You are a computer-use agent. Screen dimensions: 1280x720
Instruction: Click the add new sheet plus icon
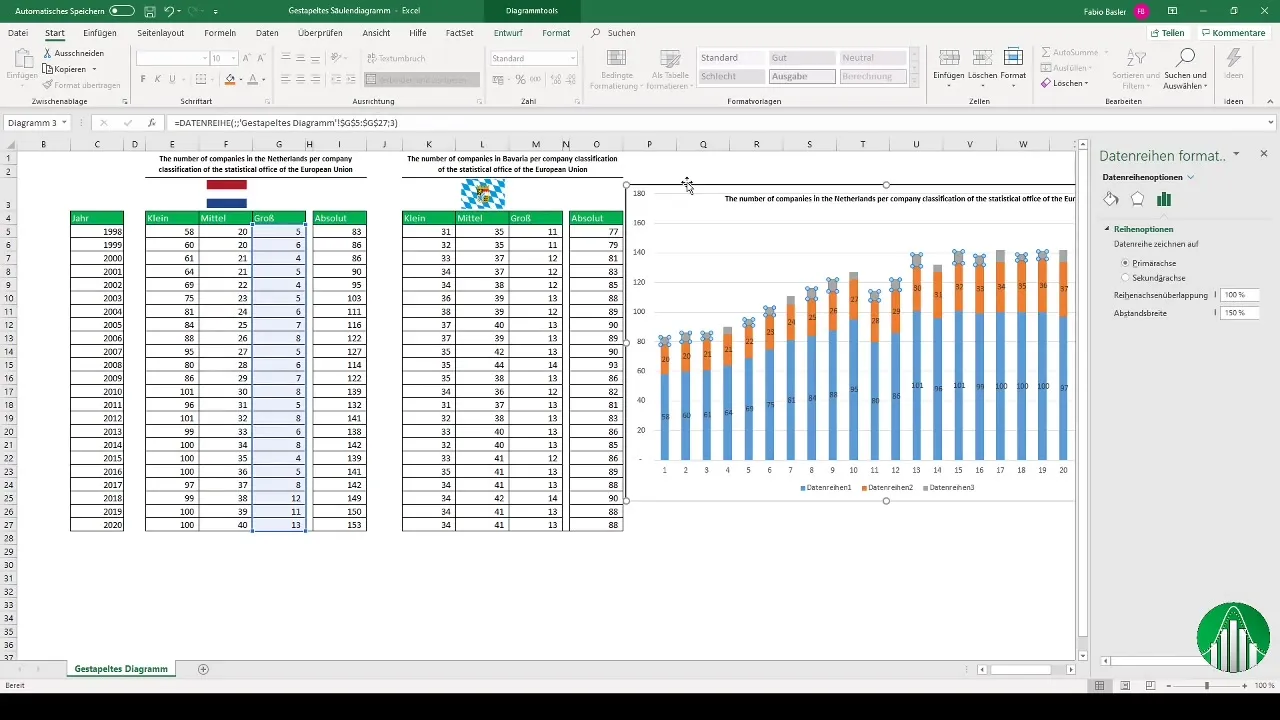tap(203, 668)
